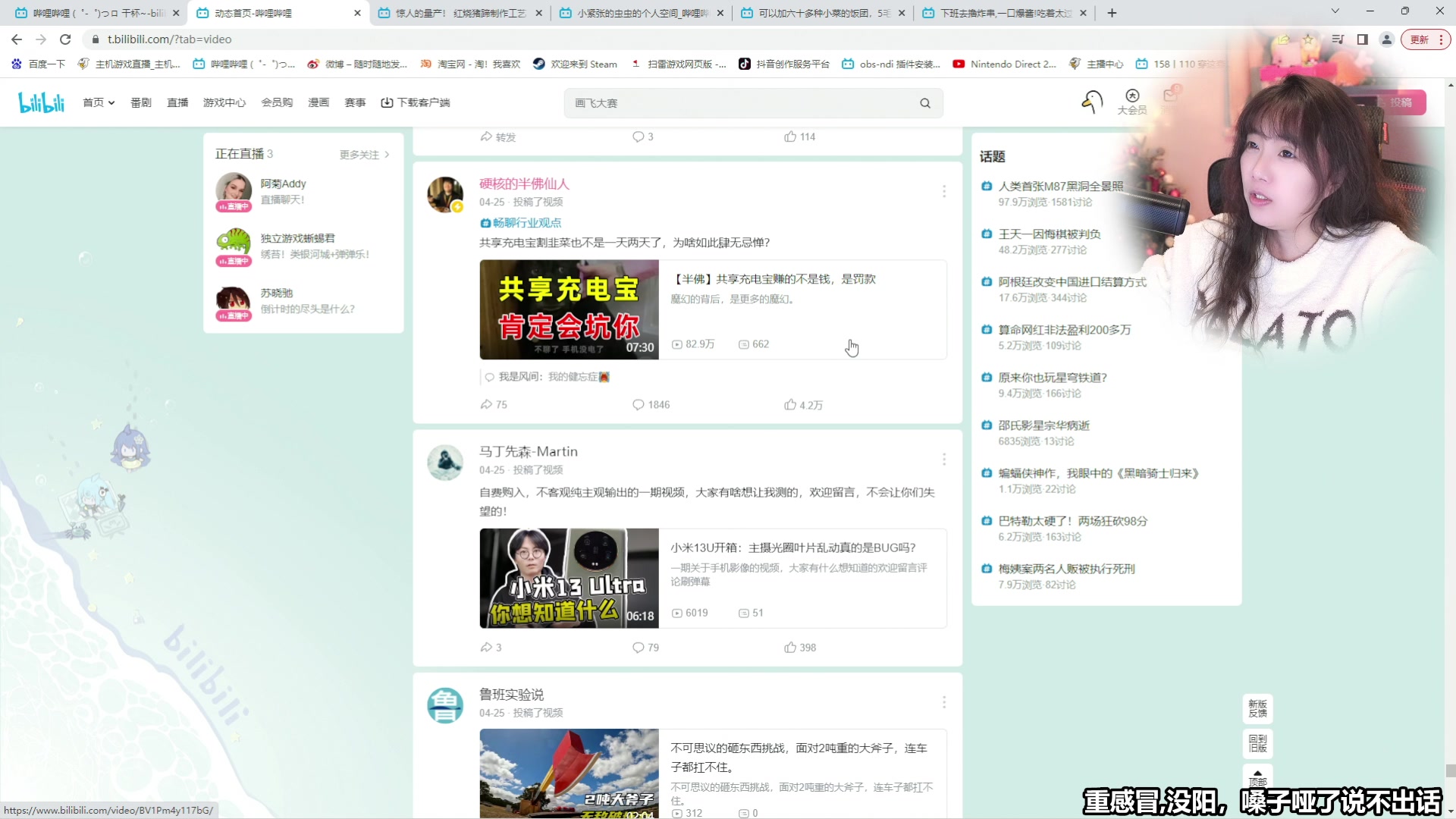Open topic 巴特勒太硬了!两场狂砍98分
This screenshot has width=1456, height=819.
point(1072,522)
